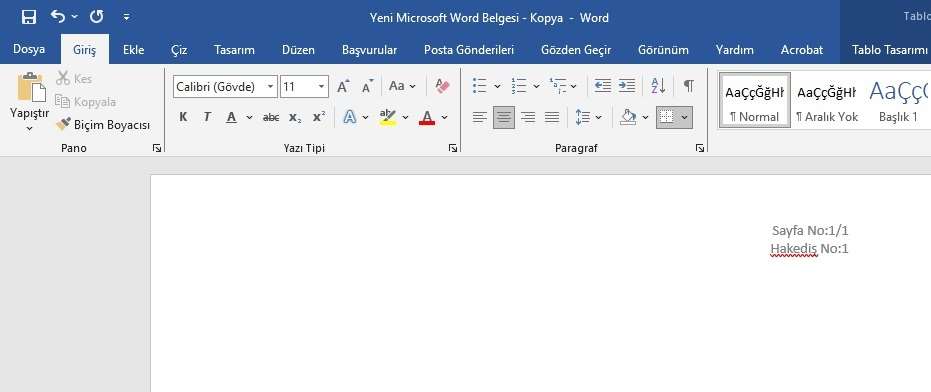This screenshot has height=392, width=931.
Task: Go to the Başvurular tab
Action: pos(369,50)
